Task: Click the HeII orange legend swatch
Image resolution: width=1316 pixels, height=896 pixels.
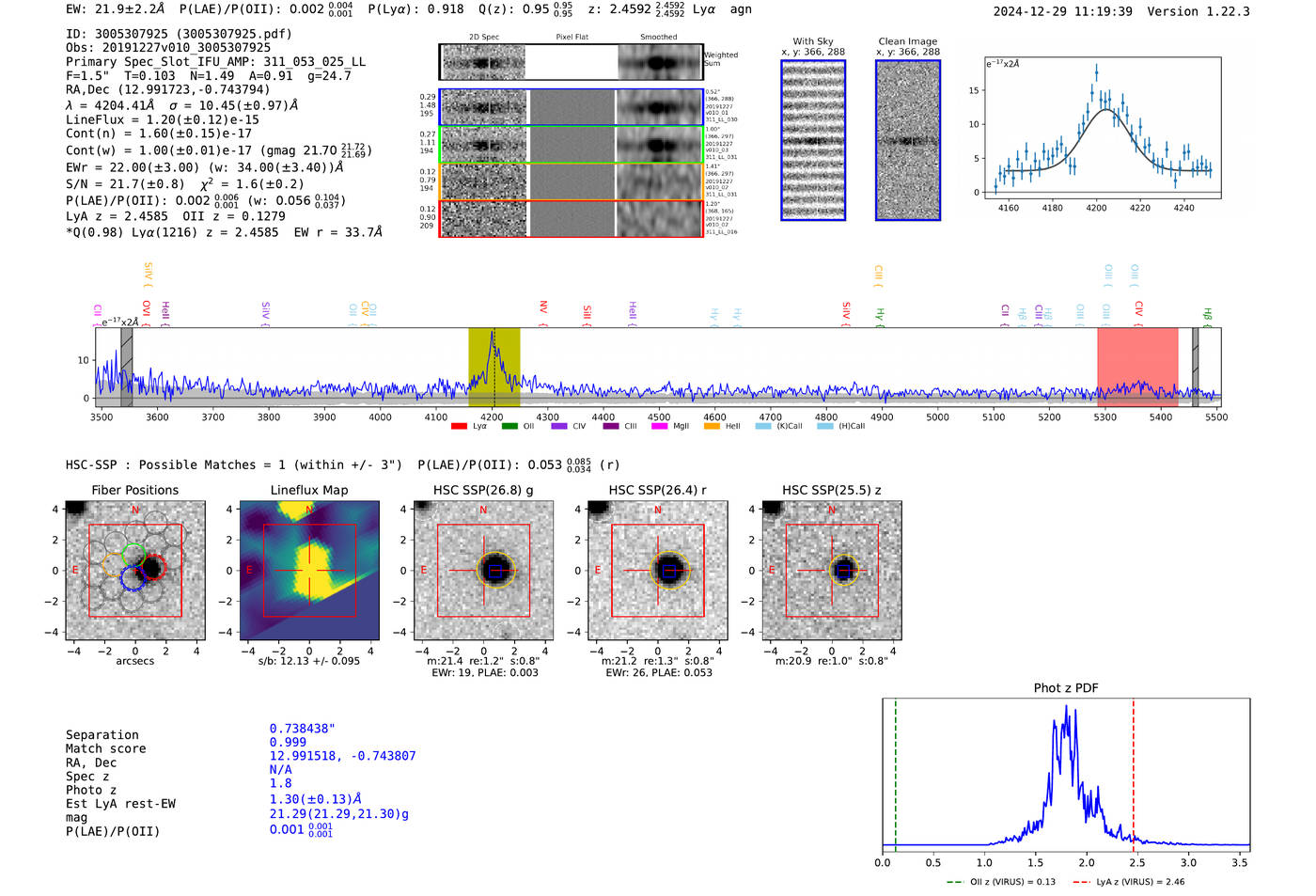Action: tap(712, 426)
